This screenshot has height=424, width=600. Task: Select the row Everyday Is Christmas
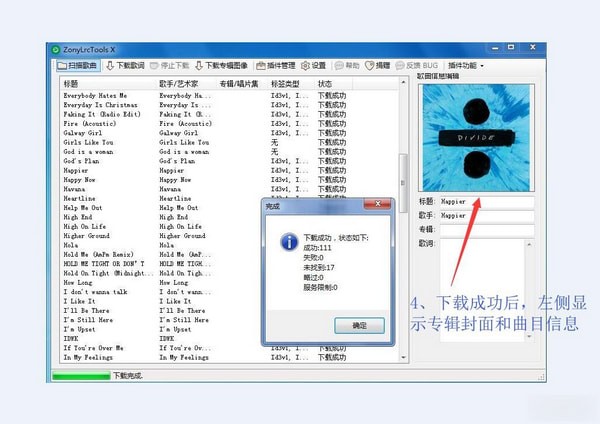230,105
